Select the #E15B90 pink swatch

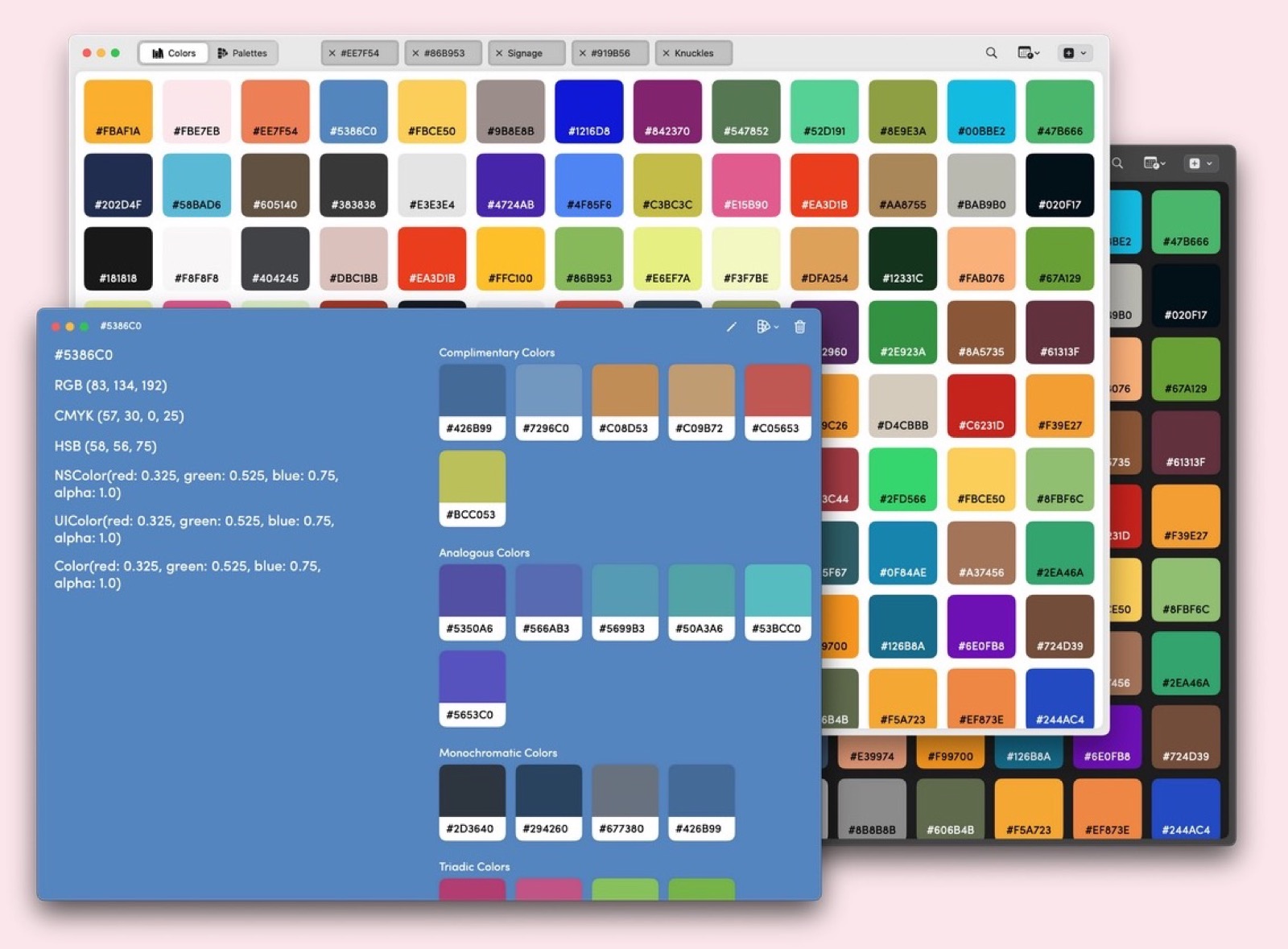pos(746,185)
